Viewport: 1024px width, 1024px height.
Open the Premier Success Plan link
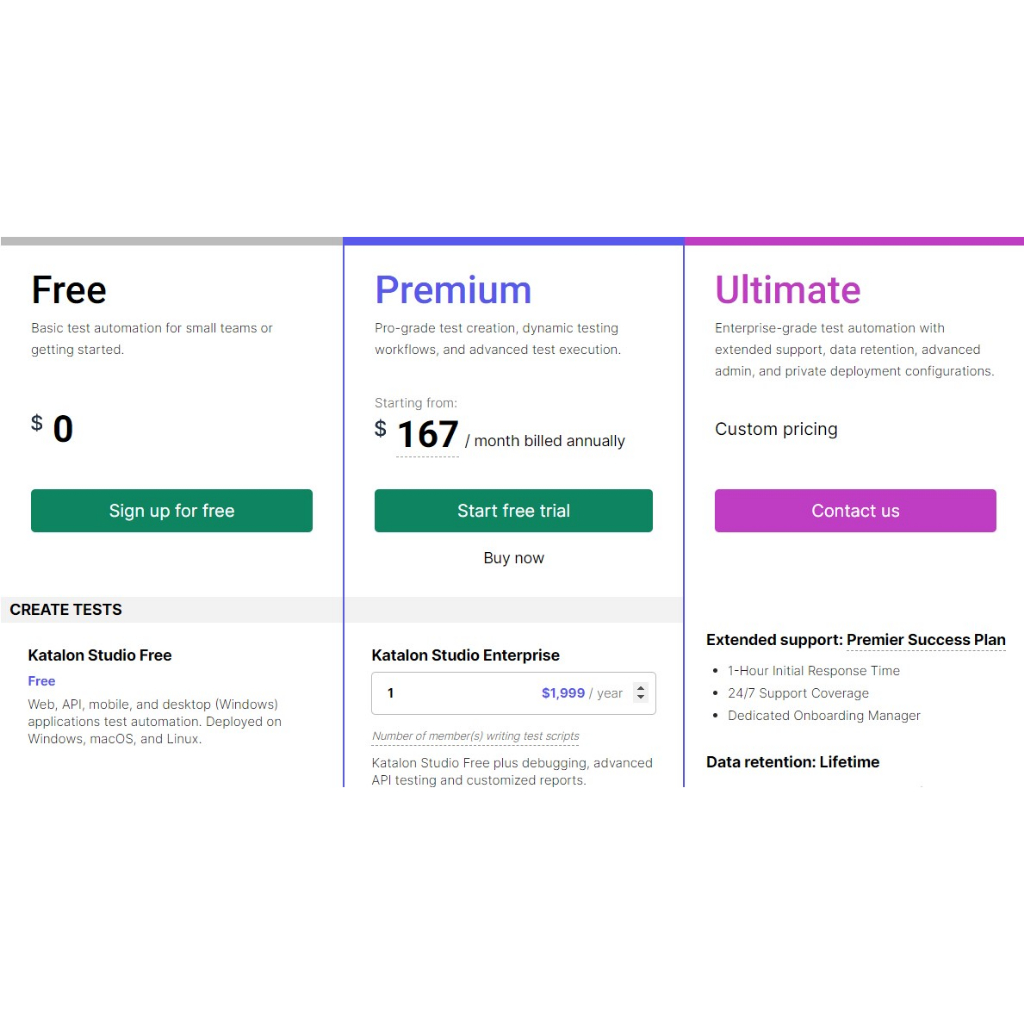[926, 640]
